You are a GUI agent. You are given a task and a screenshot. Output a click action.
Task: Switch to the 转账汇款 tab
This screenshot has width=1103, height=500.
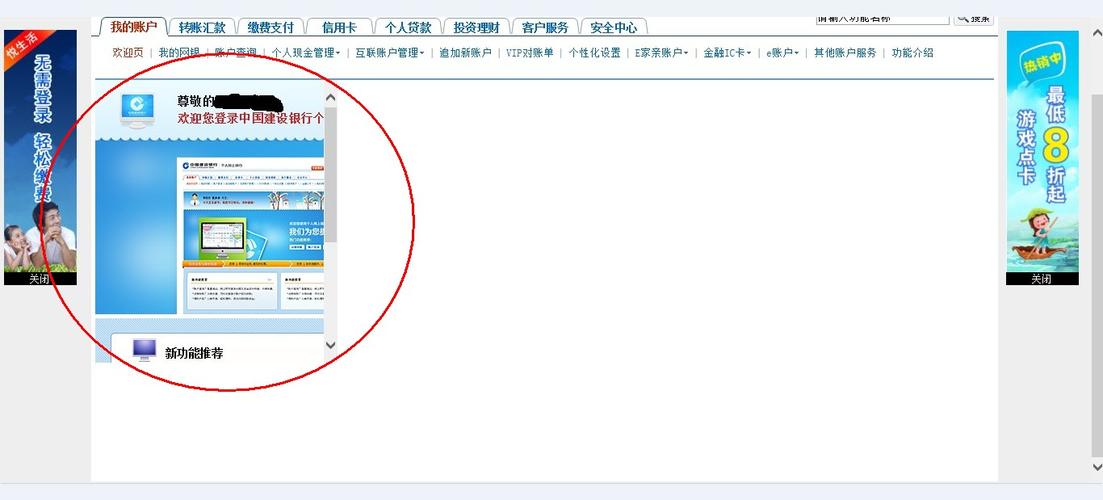202,27
